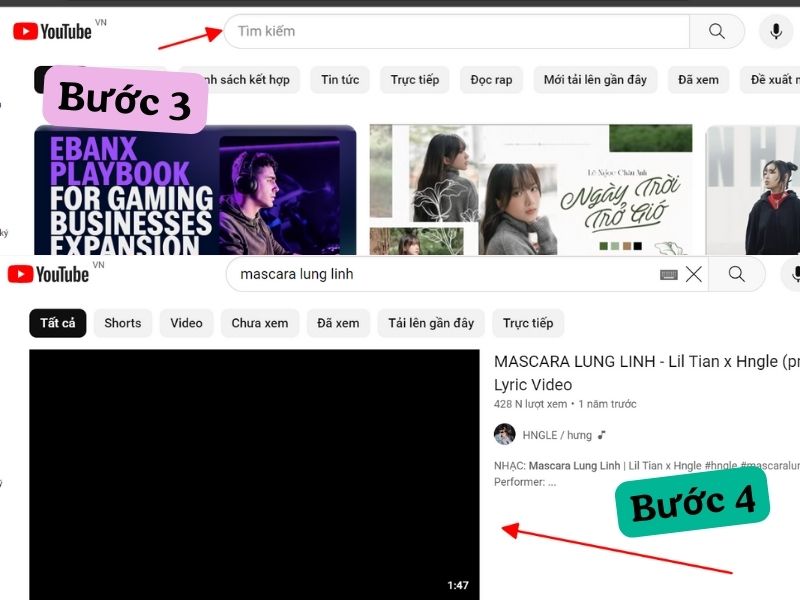Click the fully visible voice search microphone icon
This screenshot has width=800, height=600.
pos(775,31)
